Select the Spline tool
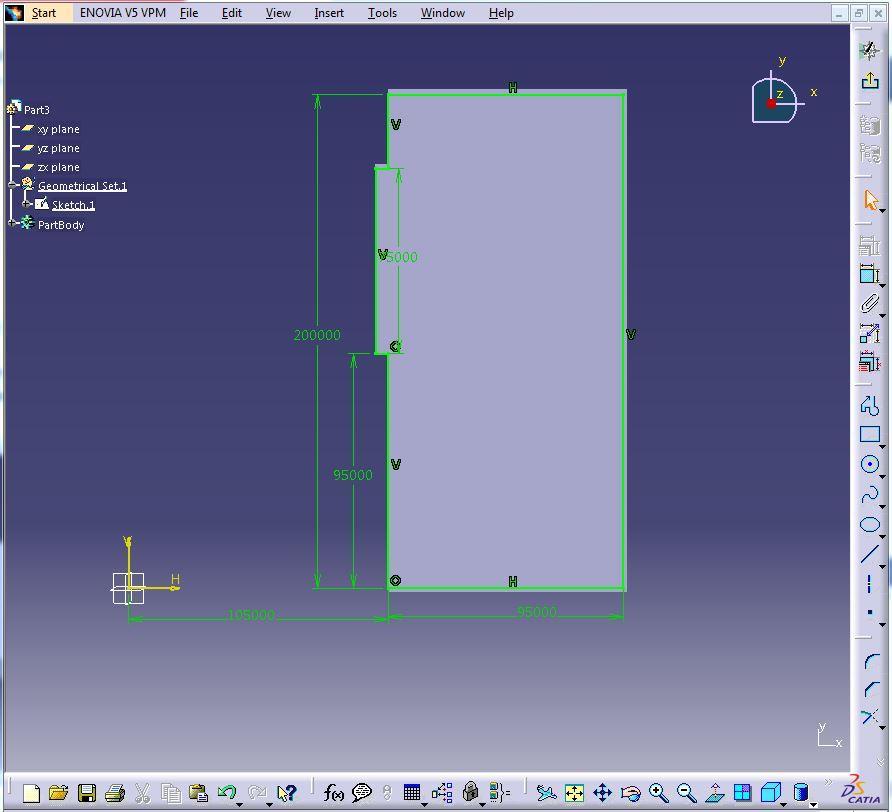The height and width of the screenshot is (812, 892). (869, 494)
